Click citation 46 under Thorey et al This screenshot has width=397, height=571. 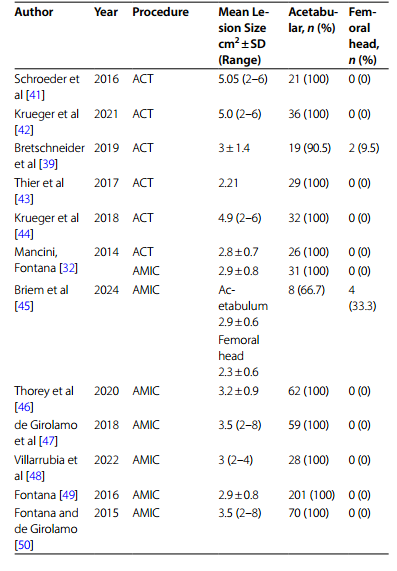(x=22, y=407)
